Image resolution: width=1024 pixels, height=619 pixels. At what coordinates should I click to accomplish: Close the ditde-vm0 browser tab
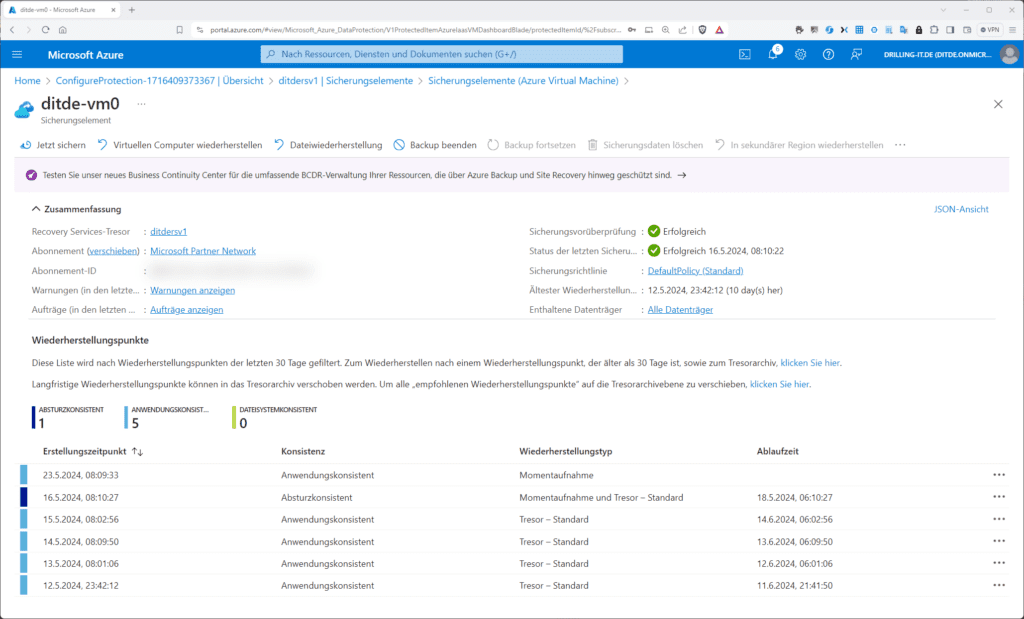[x=113, y=10]
